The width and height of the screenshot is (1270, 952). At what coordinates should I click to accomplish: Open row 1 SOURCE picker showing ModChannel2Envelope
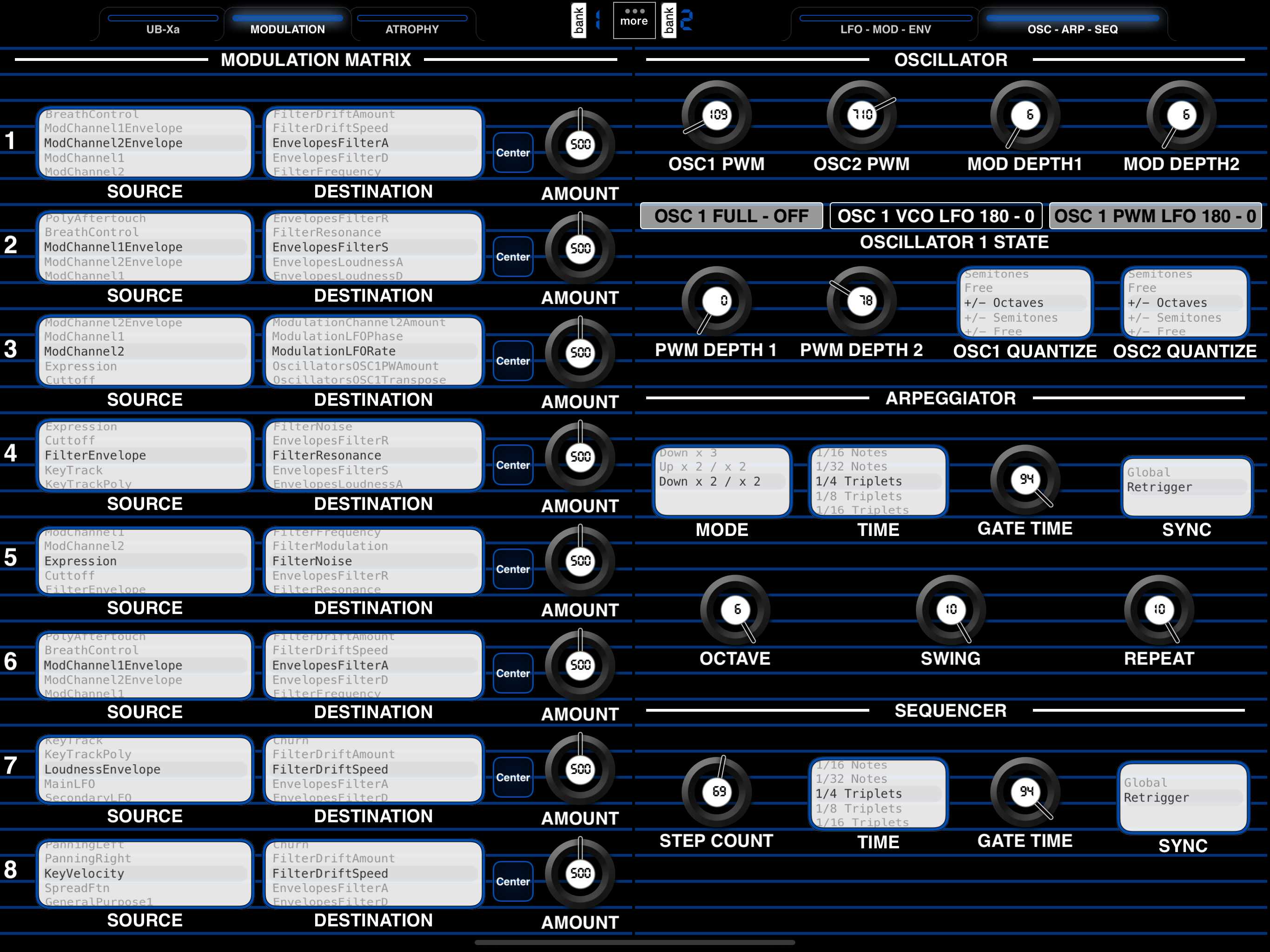pos(145,143)
